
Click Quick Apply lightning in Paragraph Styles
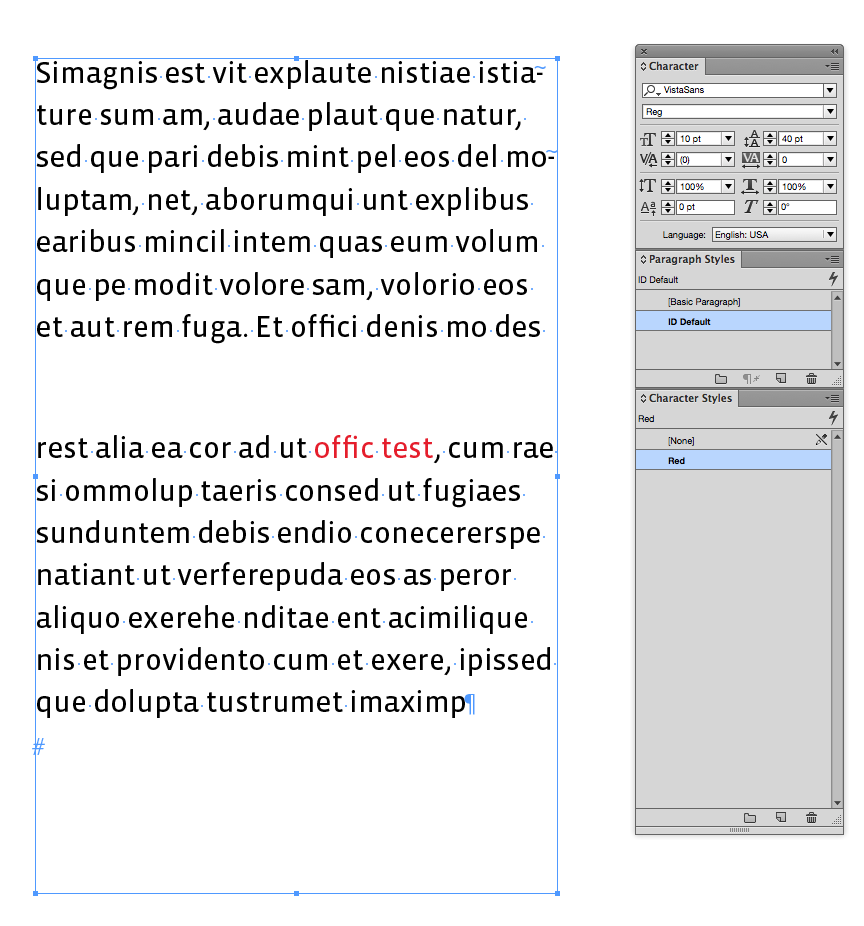(x=833, y=279)
